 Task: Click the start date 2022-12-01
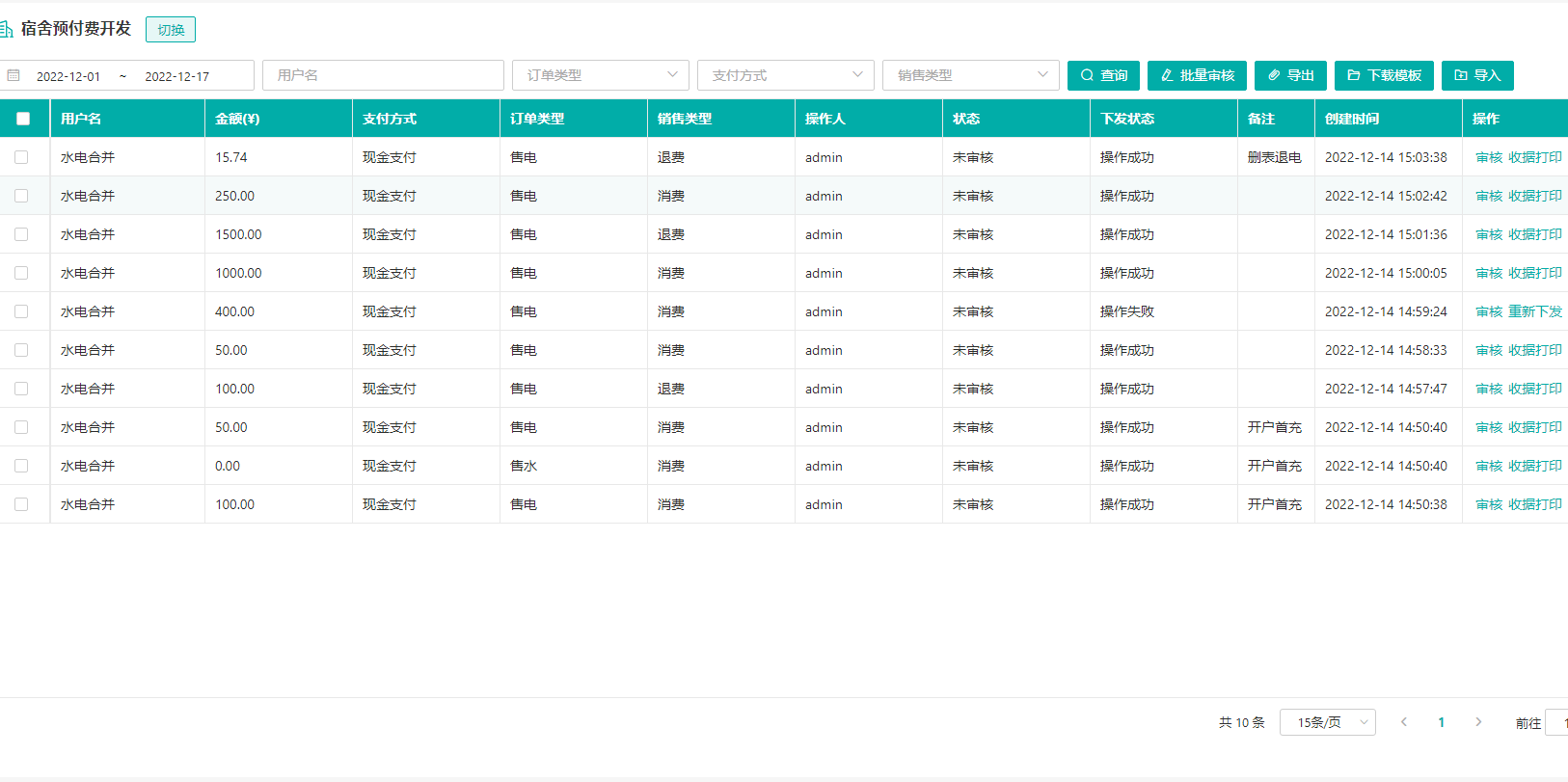[68, 76]
